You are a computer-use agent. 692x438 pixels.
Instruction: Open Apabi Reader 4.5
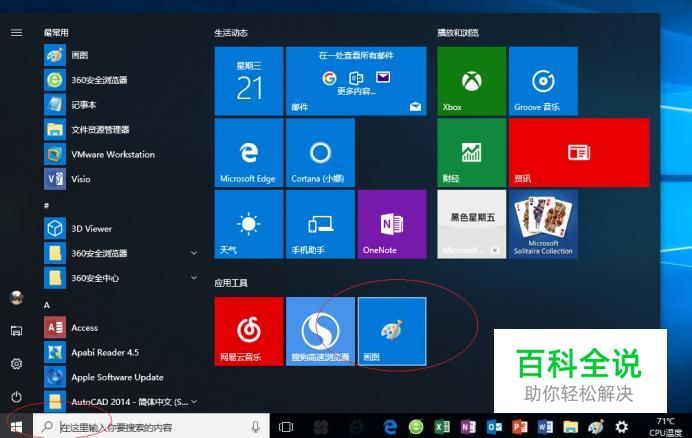[119, 352]
